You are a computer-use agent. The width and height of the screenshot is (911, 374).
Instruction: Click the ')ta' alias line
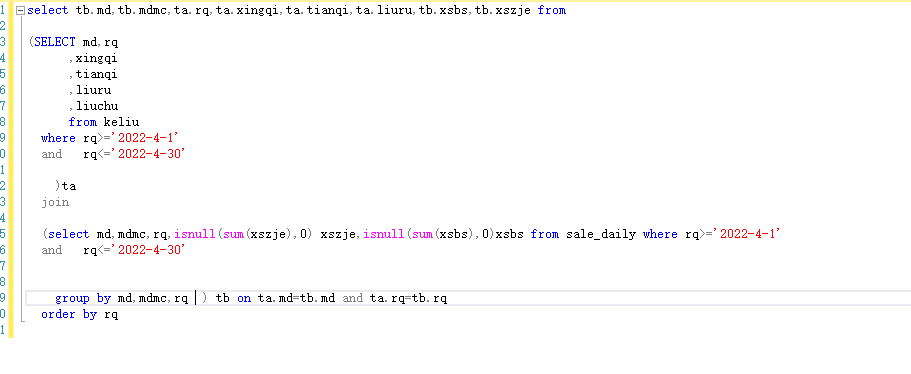click(x=66, y=186)
